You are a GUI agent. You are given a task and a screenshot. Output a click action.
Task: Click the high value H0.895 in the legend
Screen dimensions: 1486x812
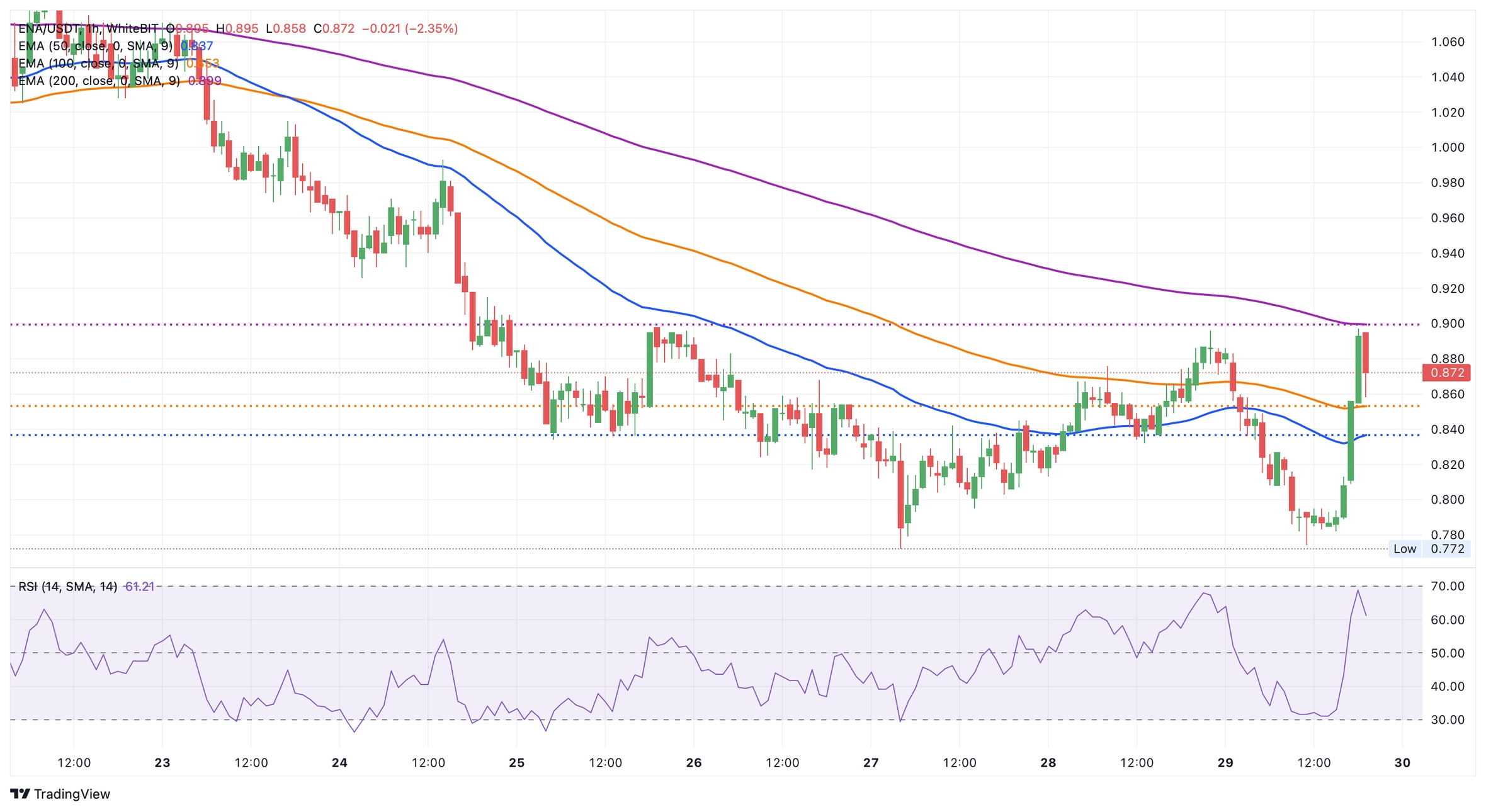click(x=237, y=28)
